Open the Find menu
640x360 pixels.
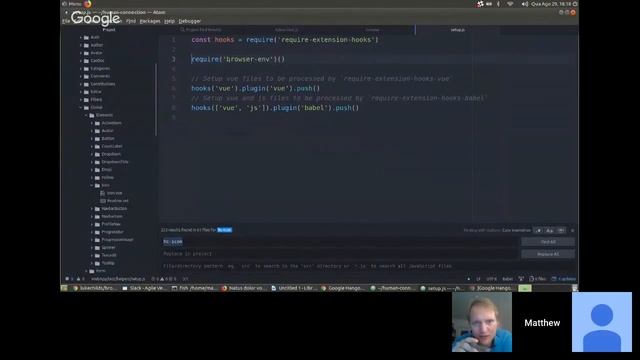131,21
